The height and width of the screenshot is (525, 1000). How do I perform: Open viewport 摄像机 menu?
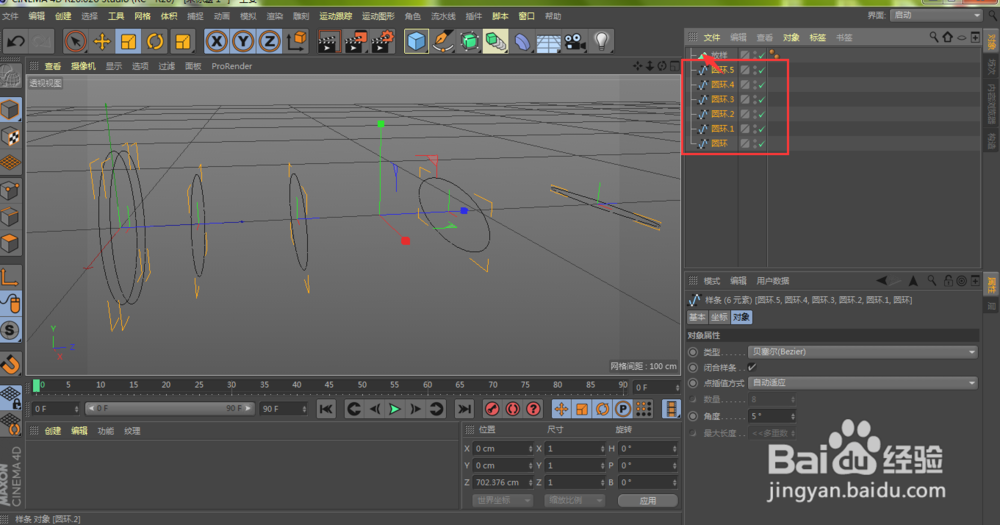coord(83,66)
